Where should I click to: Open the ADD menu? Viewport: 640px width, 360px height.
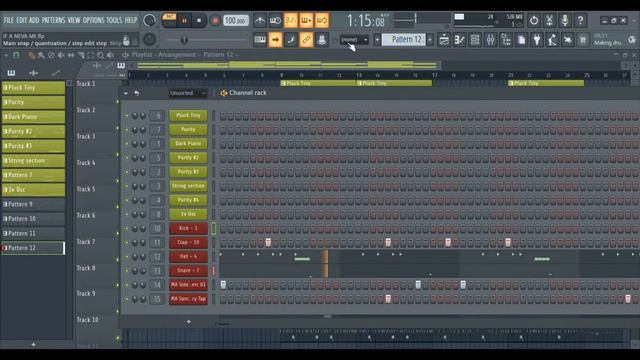(34, 20)
